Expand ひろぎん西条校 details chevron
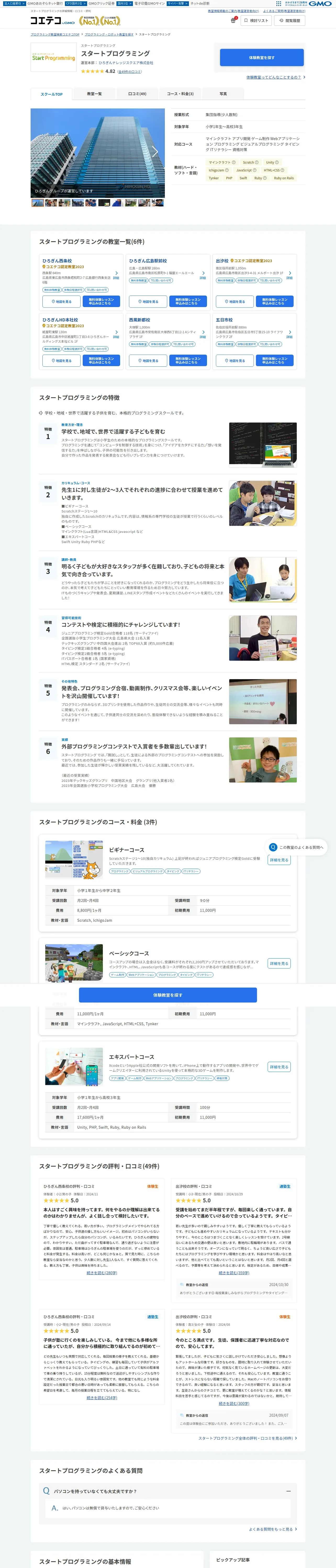336x1568 pixels. [x=116, y=273]
